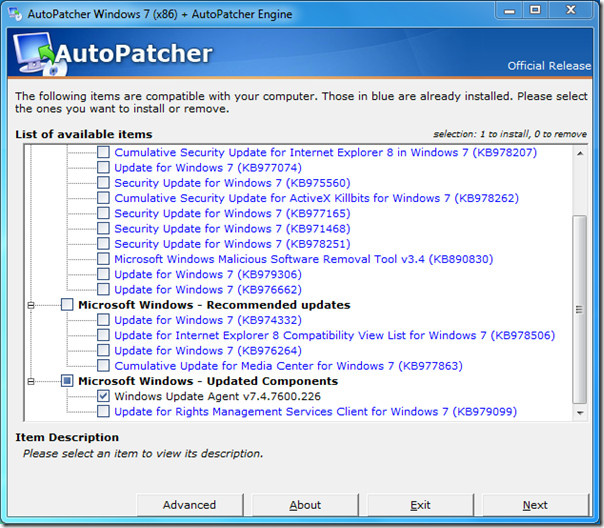This screenshot has width=604, height=528.
Task: Check IE8 Compatibility View List KB978506 box
Action: point(103,335)
